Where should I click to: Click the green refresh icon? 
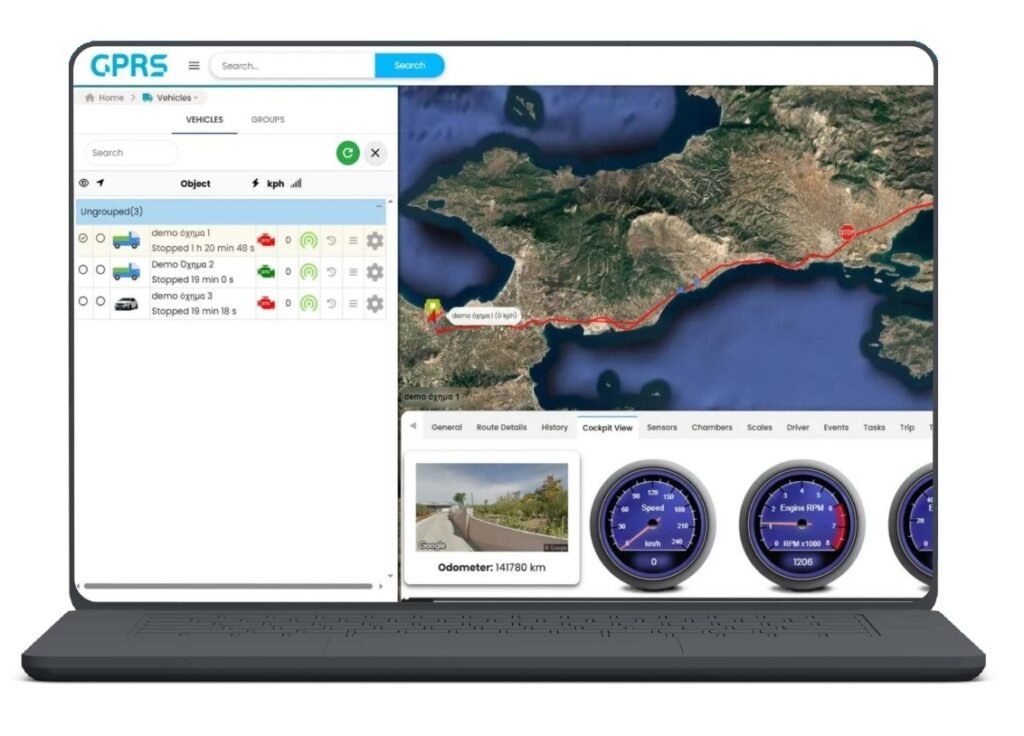(x=347, y=153)
